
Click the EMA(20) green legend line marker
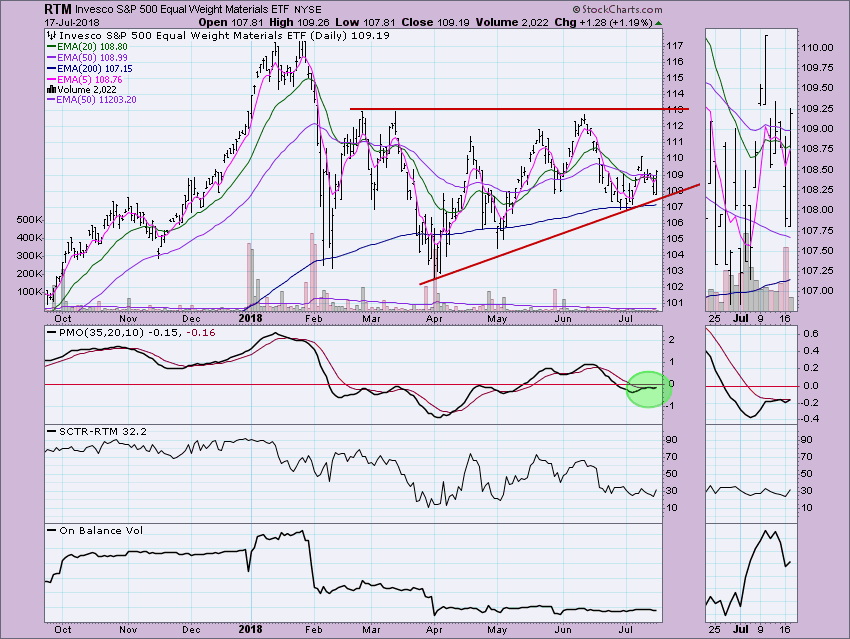coord(53,46)
